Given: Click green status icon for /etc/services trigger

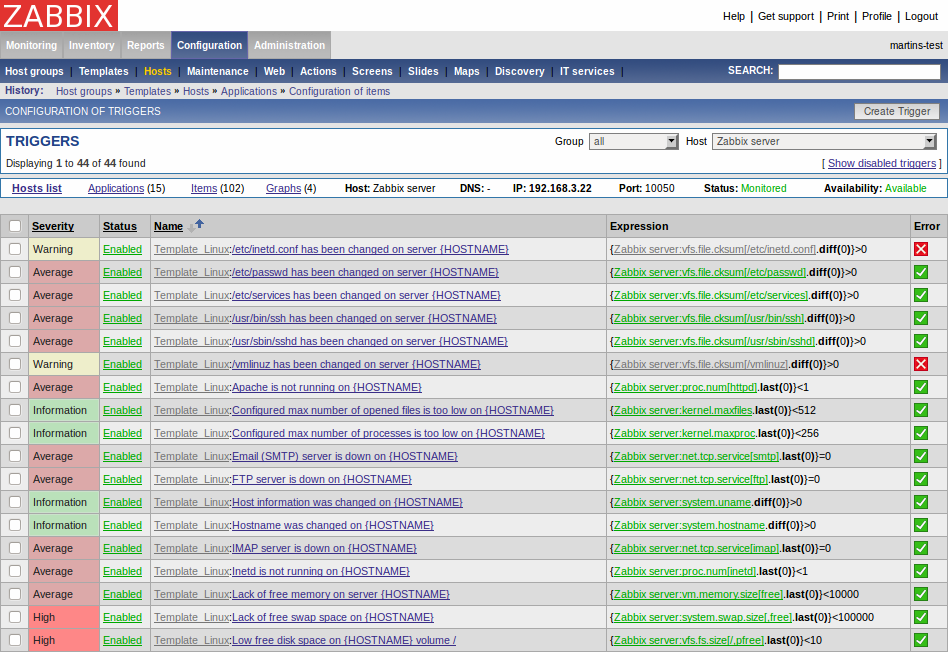Looking at the screenshot, I should [x=921, y=295].
